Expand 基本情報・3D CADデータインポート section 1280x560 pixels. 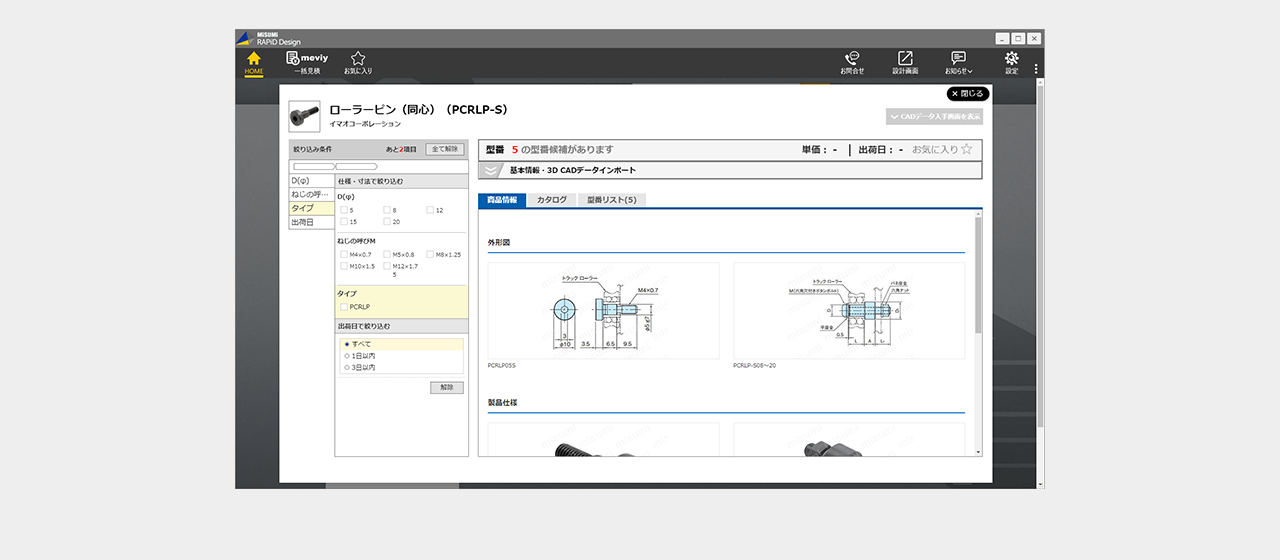(x=491, y=170)
